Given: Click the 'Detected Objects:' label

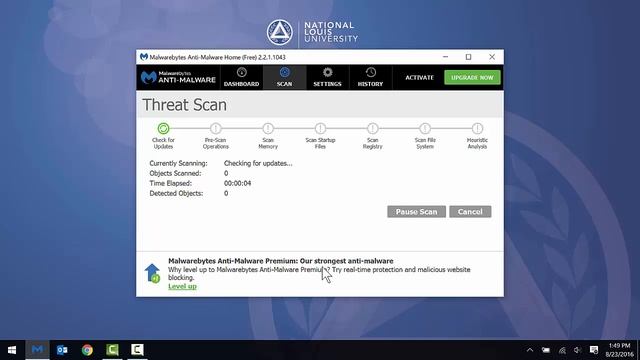Looking at the screenshot, I should 176,193.
